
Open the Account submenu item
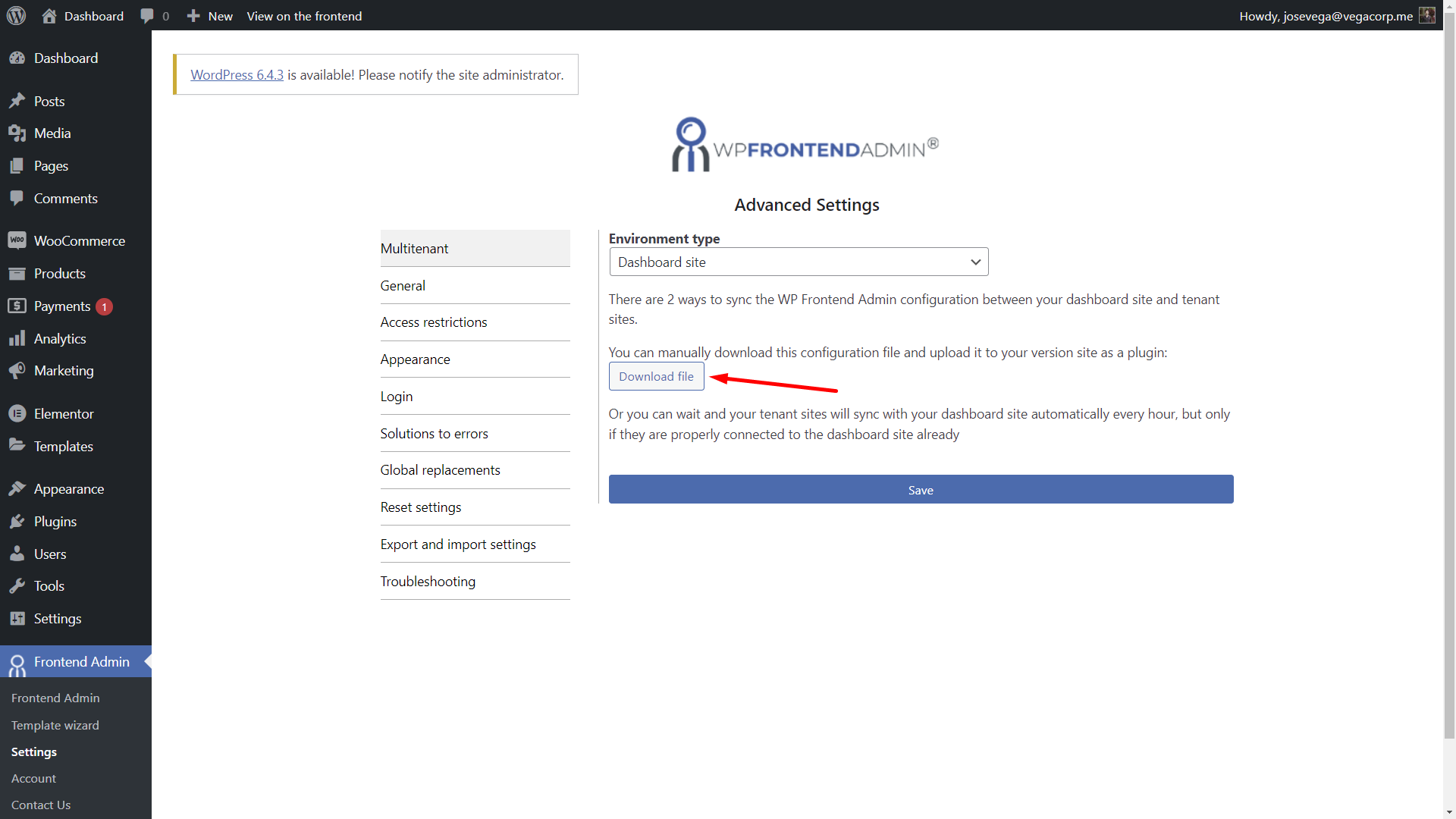(x=33, y=778)
